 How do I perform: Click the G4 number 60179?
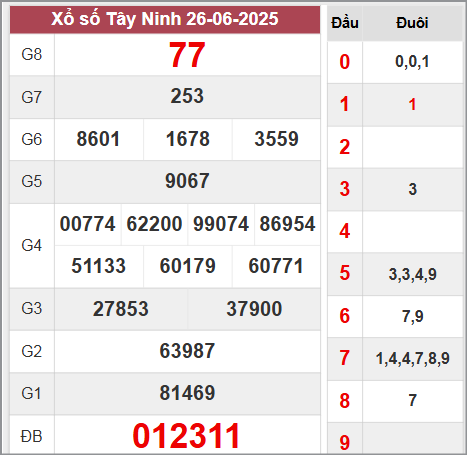pos(188,266)
